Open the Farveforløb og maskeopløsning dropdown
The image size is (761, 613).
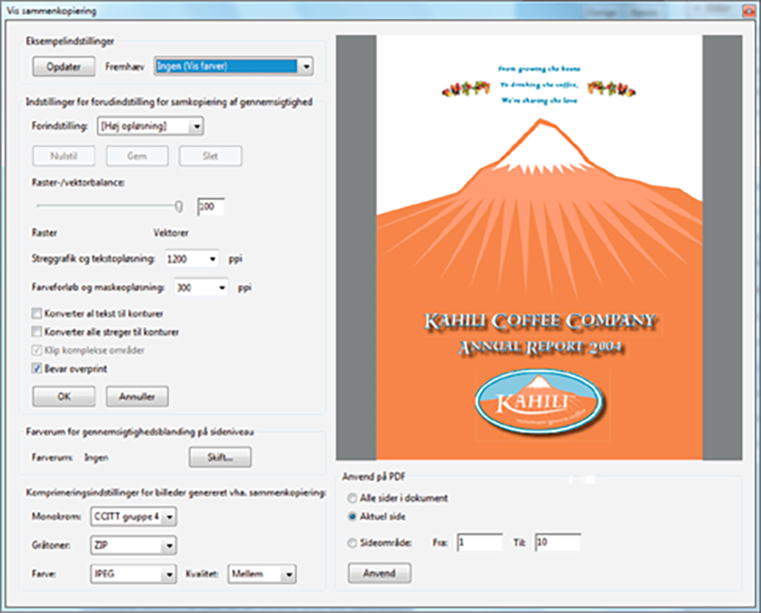[x=201, y=287]
